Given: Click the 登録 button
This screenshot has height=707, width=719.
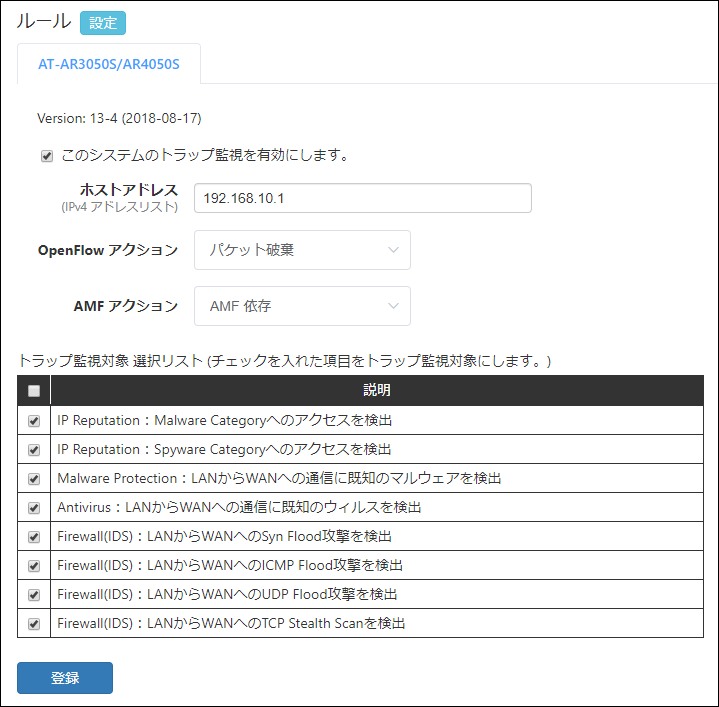Looking at the screenshot, I should click(x=65, y=678).
